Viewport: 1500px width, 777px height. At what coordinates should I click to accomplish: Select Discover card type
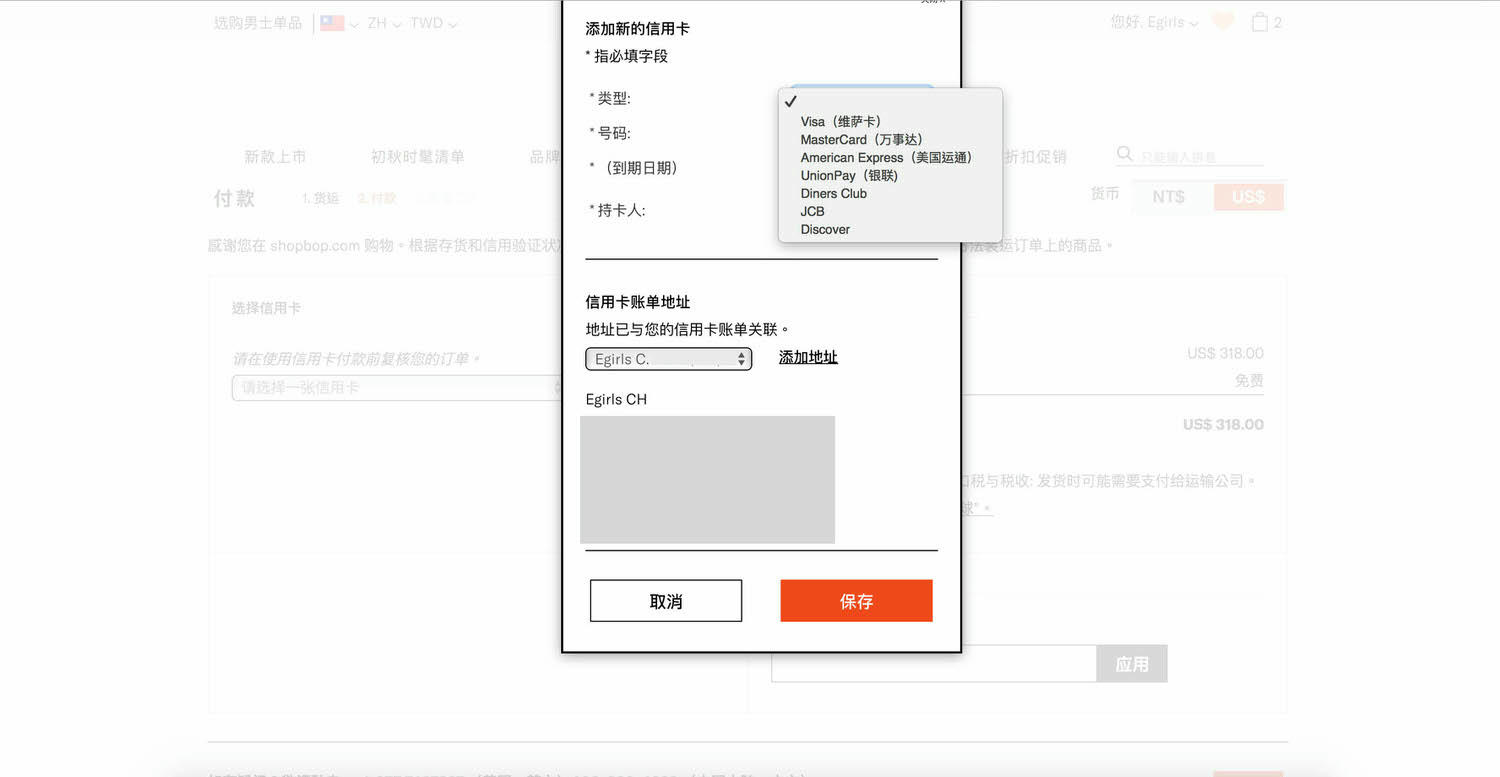point(825,229)
